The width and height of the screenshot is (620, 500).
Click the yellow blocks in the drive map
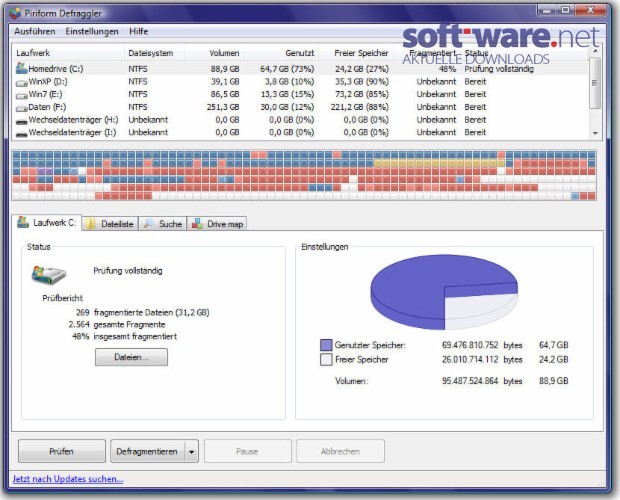point(439,163)
